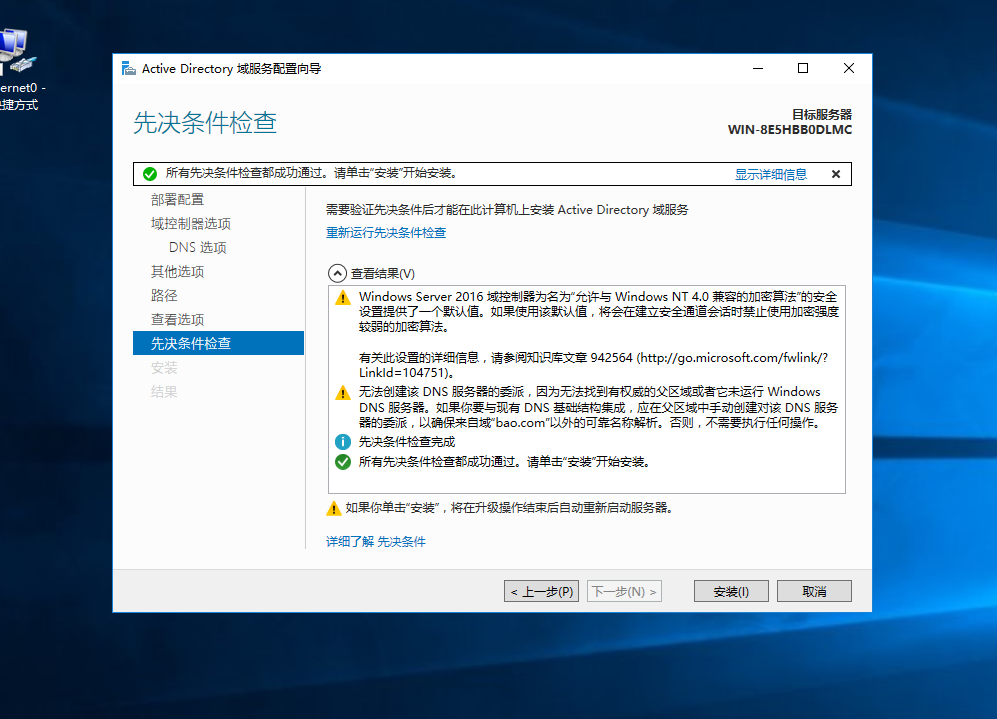Click the warning icon beside the auto-restart notice
Image resolution: width=997 pixels, height=719 pixels.
pyautogui.click(x=333, y=508)
